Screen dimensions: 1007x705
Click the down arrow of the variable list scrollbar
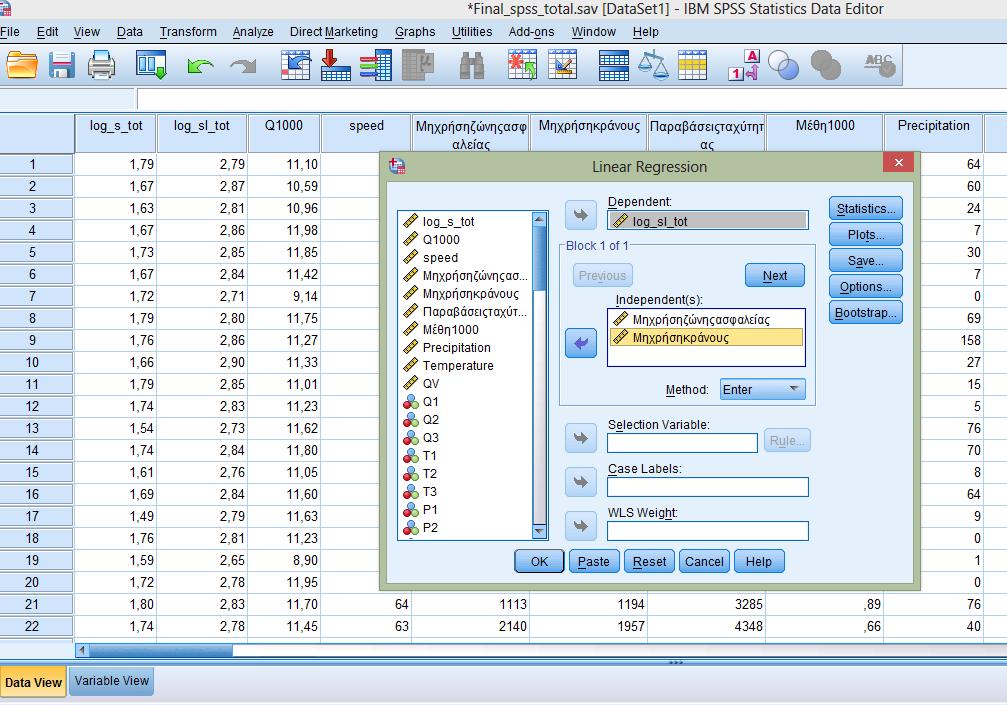[539, 532]
